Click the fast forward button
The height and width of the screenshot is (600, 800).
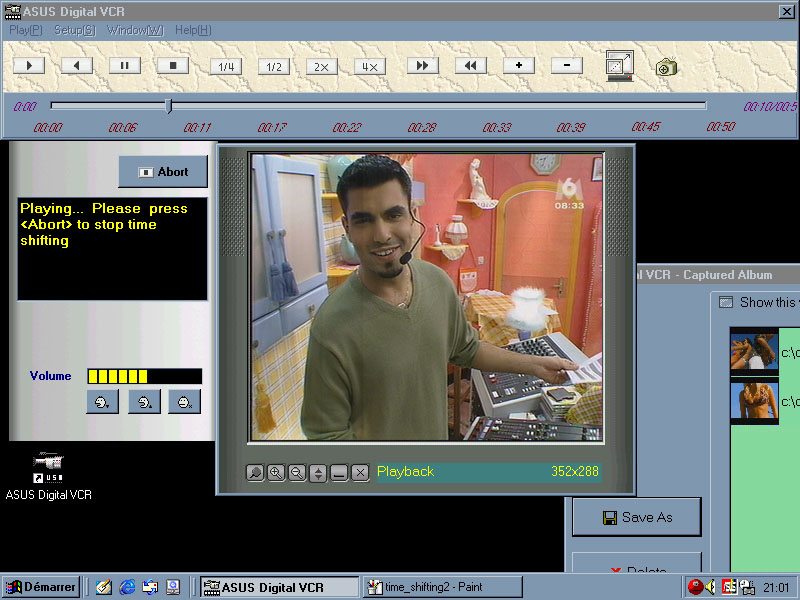tap(422, 66)
